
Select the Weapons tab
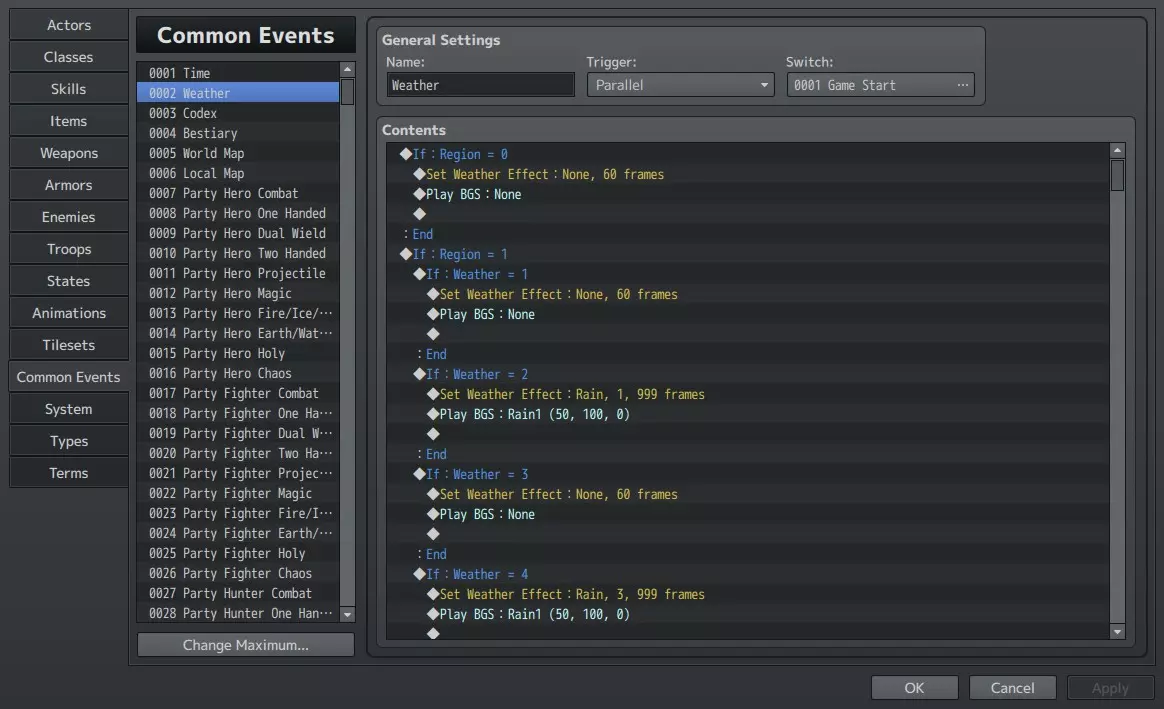pos(68,152)
